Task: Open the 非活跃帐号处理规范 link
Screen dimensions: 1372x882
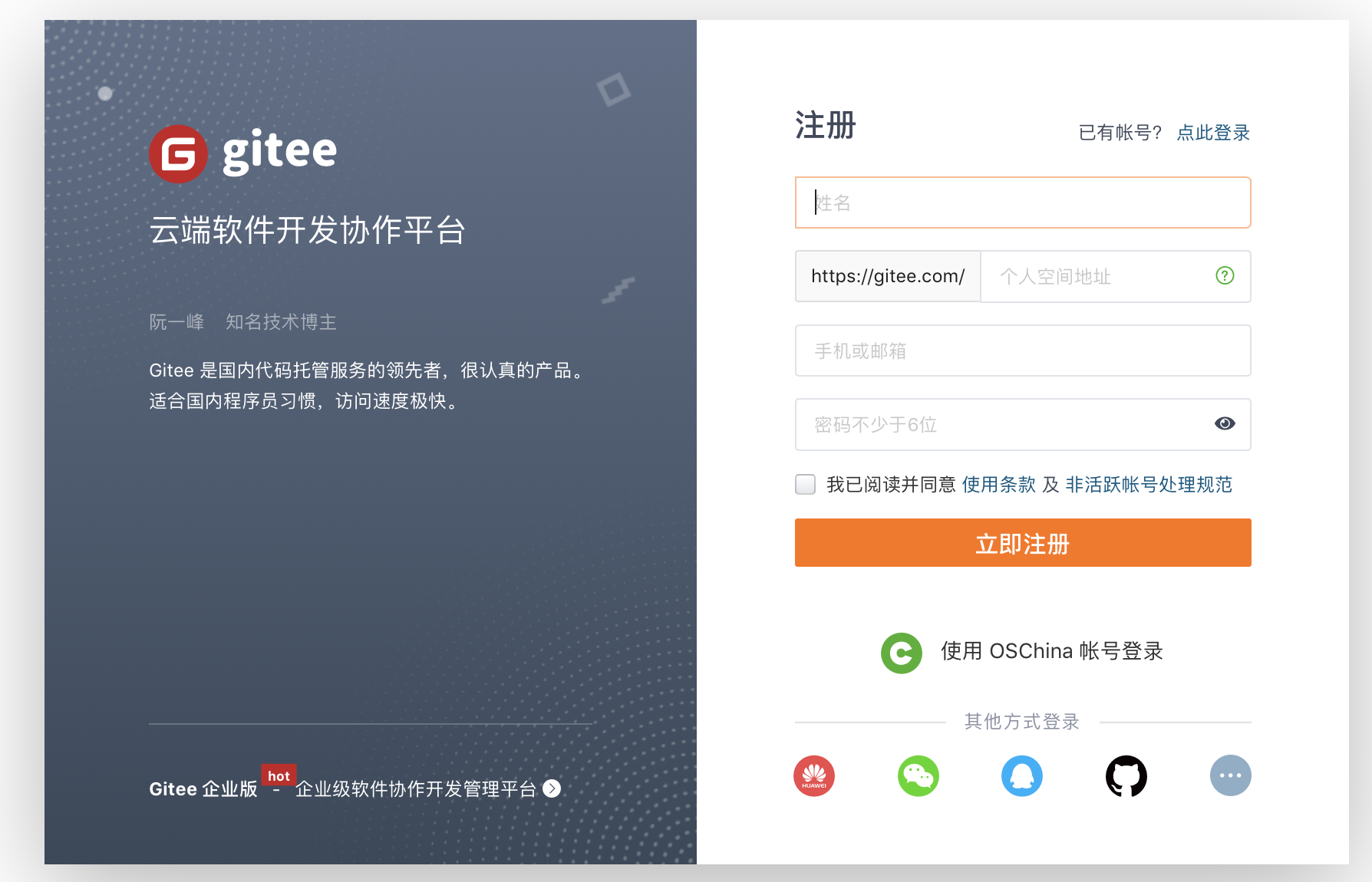Action: (1149, 485)
